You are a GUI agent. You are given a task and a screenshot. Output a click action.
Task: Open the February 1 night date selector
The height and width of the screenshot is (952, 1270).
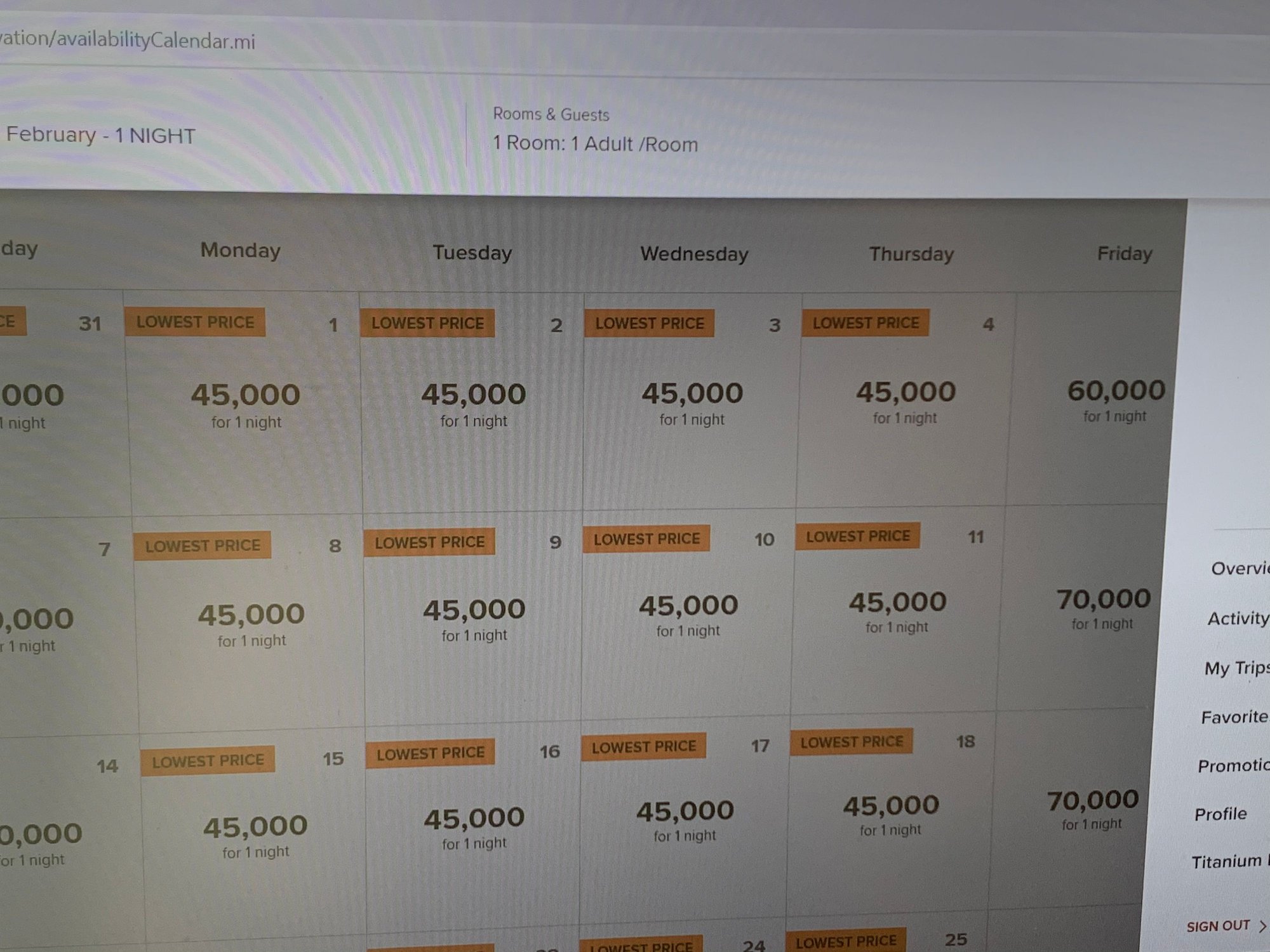coord(100,135)
